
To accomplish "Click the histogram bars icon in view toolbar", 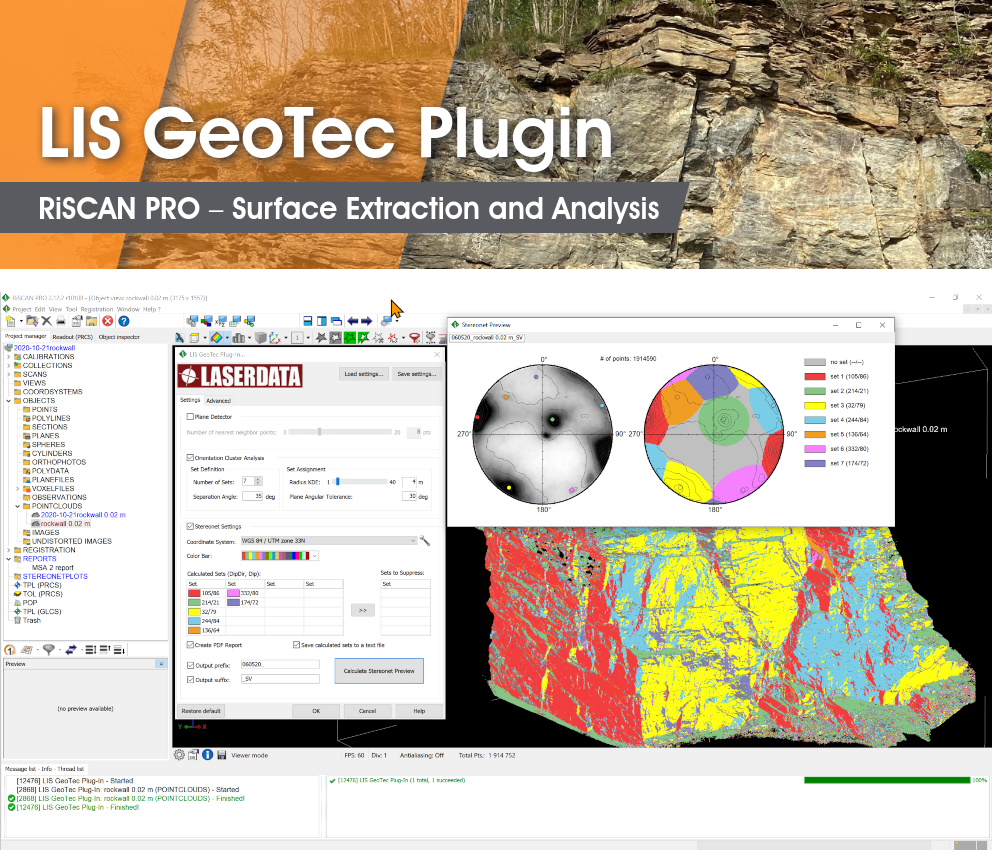I will tap(239, 338).
